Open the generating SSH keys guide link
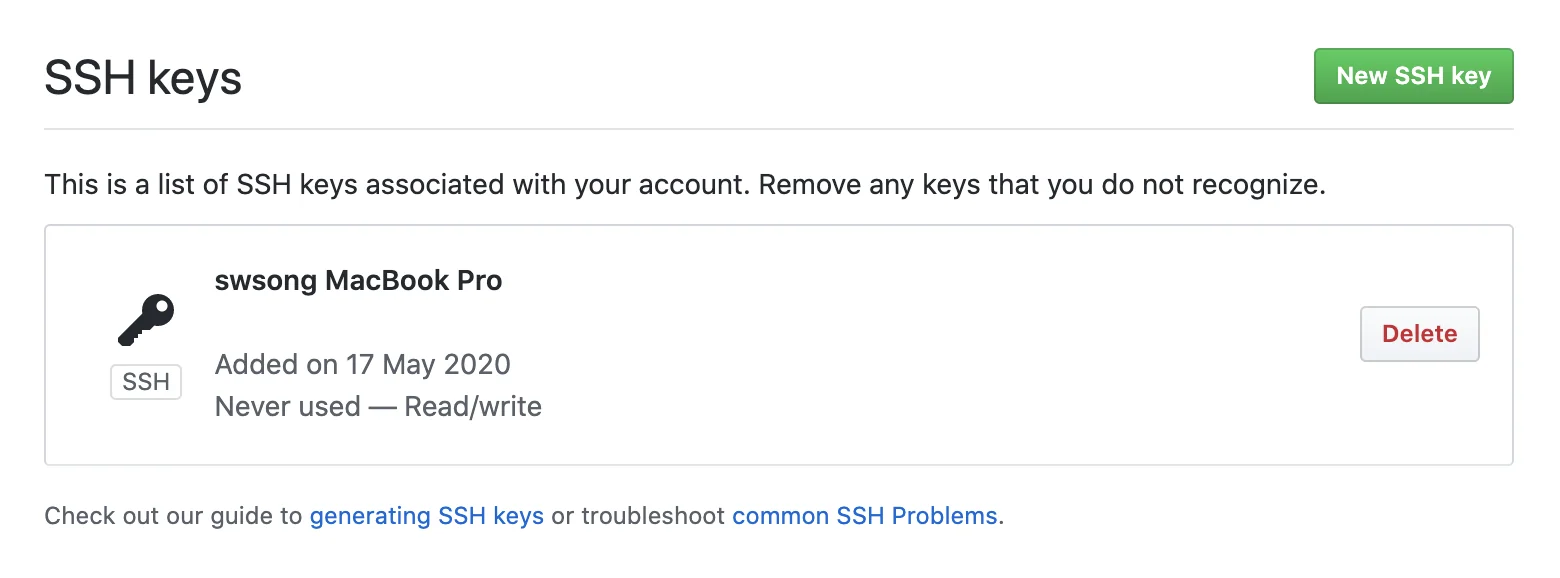This screenshot has width=1560, height=578. 427,516
